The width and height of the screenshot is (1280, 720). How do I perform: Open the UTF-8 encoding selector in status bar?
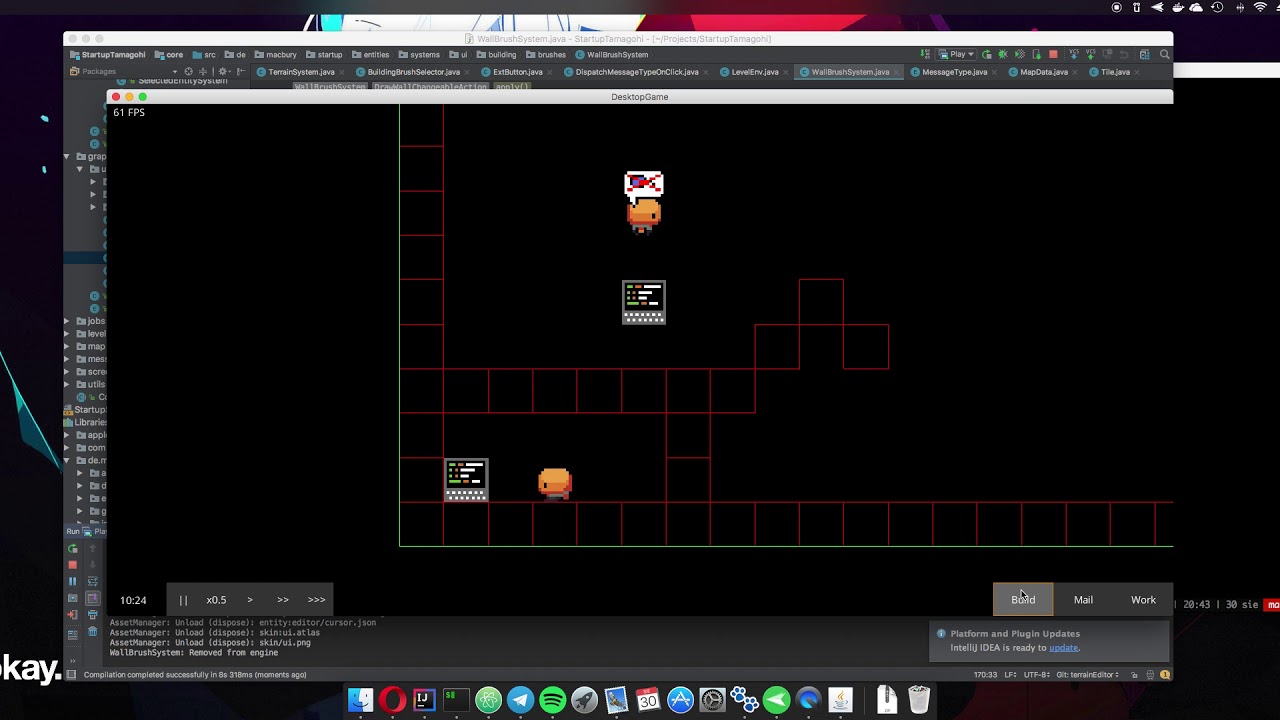click(x=1038, y=675)
